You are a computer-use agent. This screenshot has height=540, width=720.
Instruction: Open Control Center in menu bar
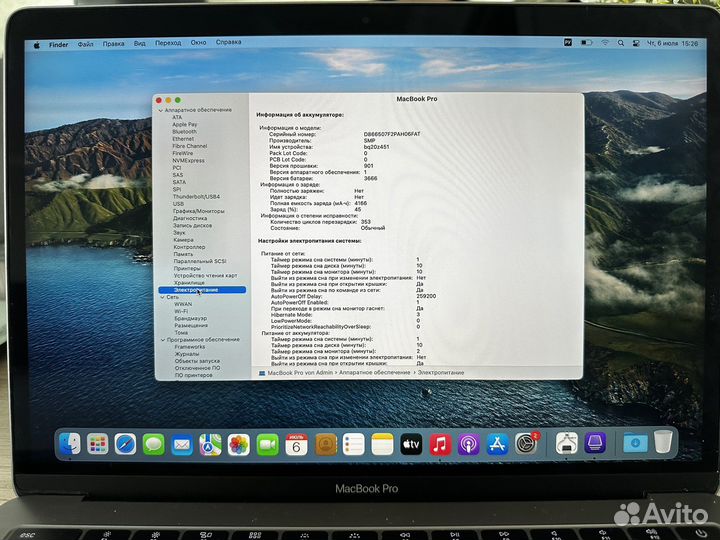click(636, 43)
